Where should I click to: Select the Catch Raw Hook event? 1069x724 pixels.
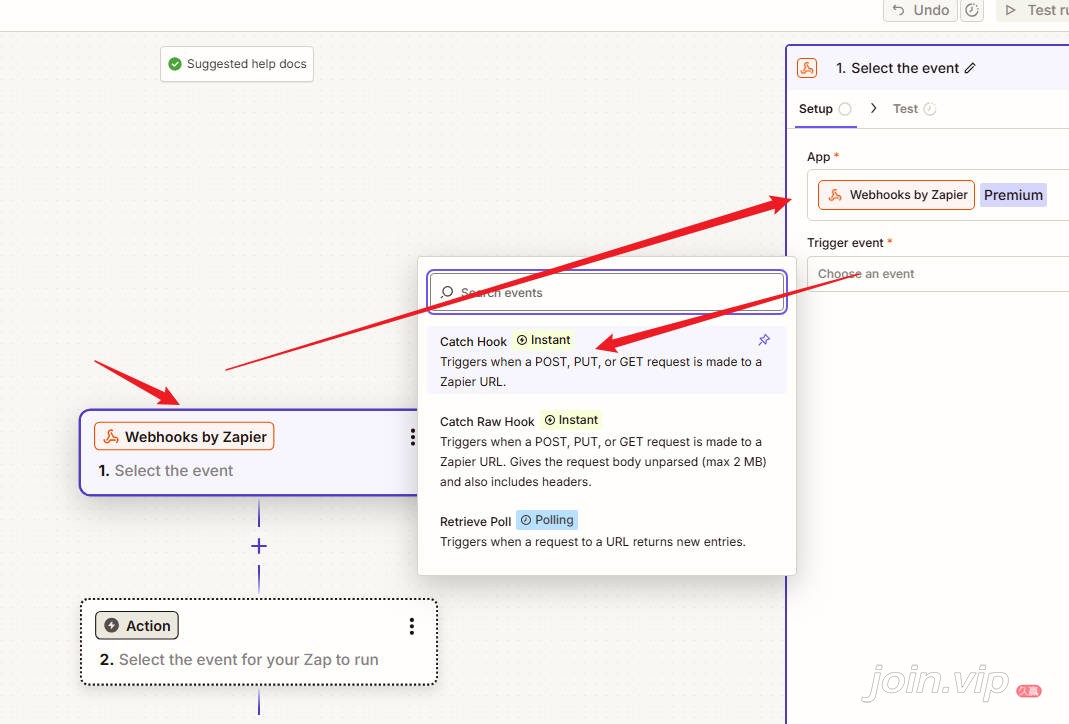pyautogui.click(x=607, y=451)
